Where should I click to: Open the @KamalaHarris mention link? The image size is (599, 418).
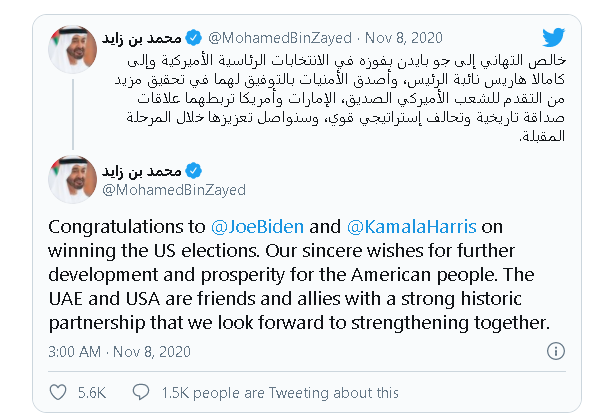click(x=412, y=227)
